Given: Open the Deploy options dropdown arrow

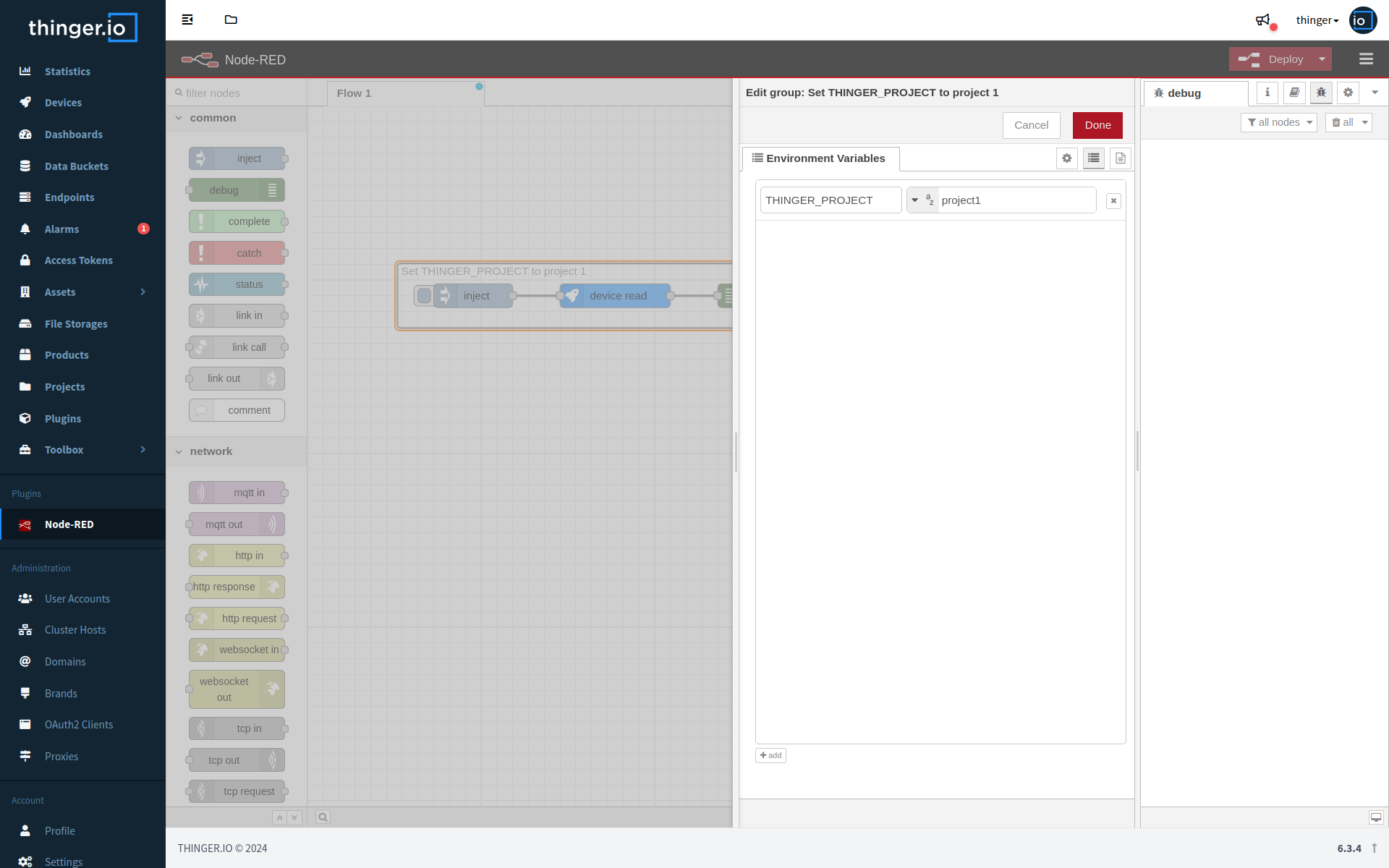Looking at the screenshot, I should [1322, 59].
